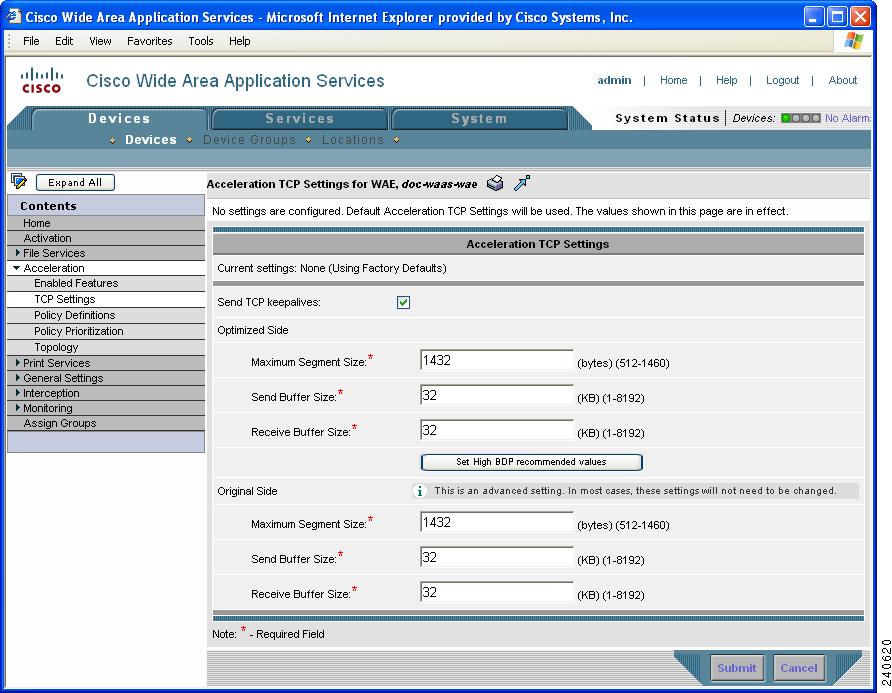Switch to the Services tab

(x=299, y=118)
